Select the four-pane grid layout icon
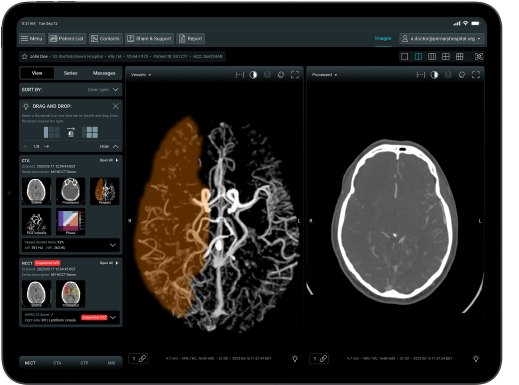The image size is (519, 385). pos(446,57)
